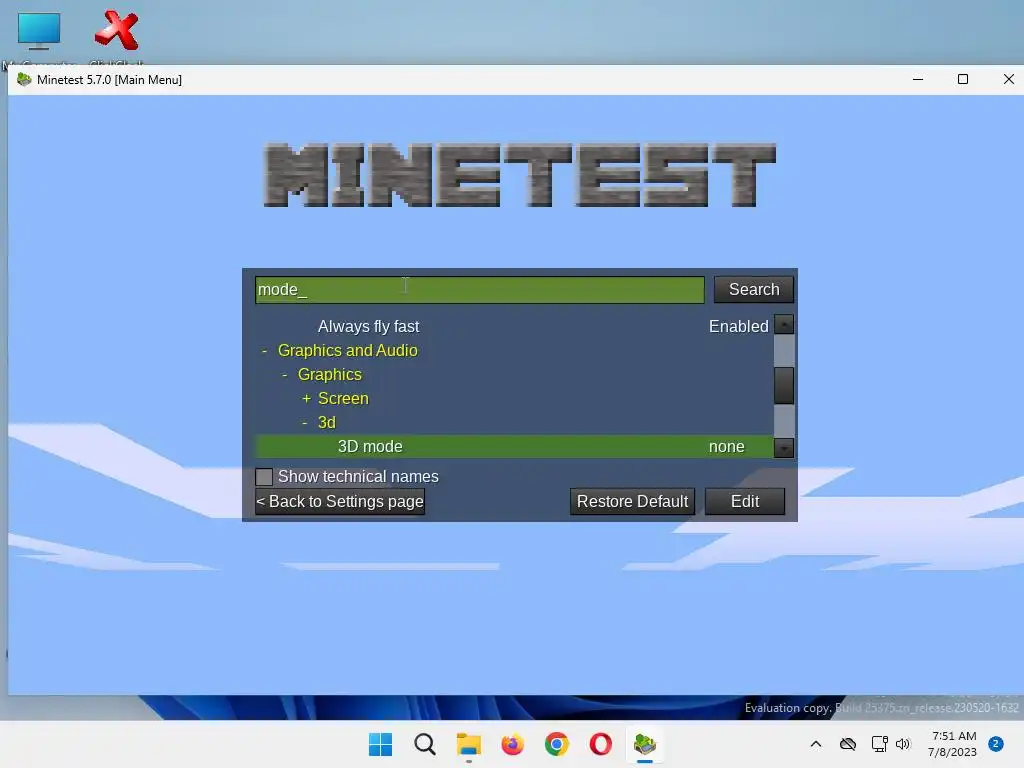Image resolution: width=1024 pixels, height=768 pixels.
Task: Launch Firefox from the taskbar
Action: (513, 744)
